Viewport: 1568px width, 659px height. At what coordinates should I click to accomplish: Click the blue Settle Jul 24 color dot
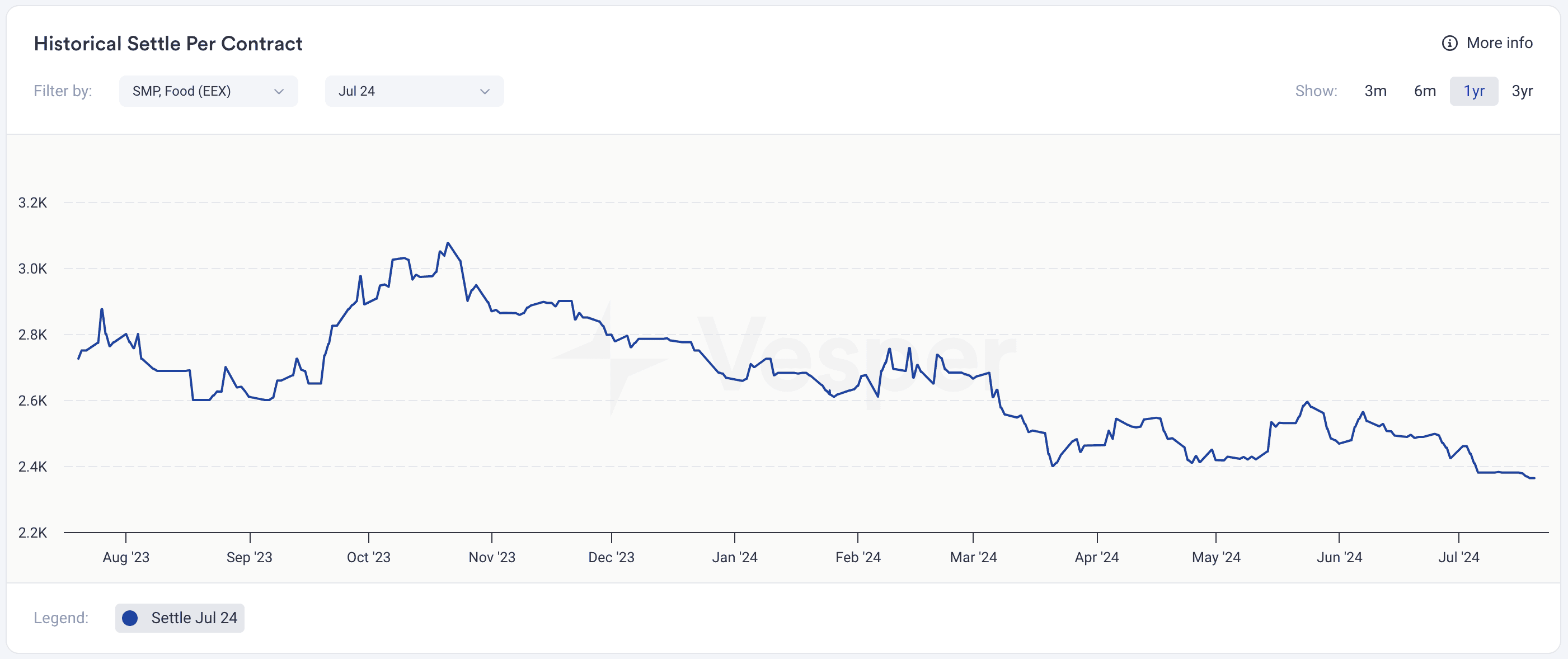pos(130,618)
